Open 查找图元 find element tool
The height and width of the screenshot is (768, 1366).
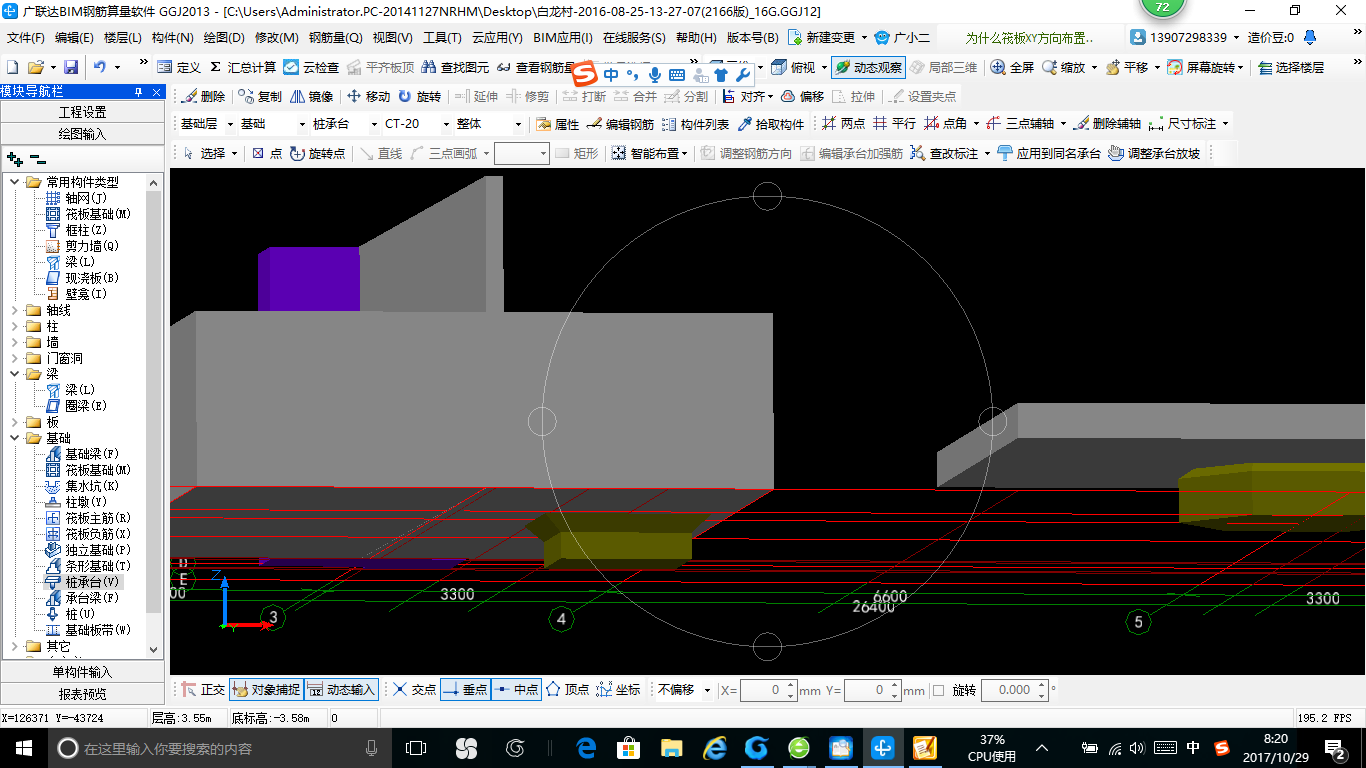[x=455, y=67]
